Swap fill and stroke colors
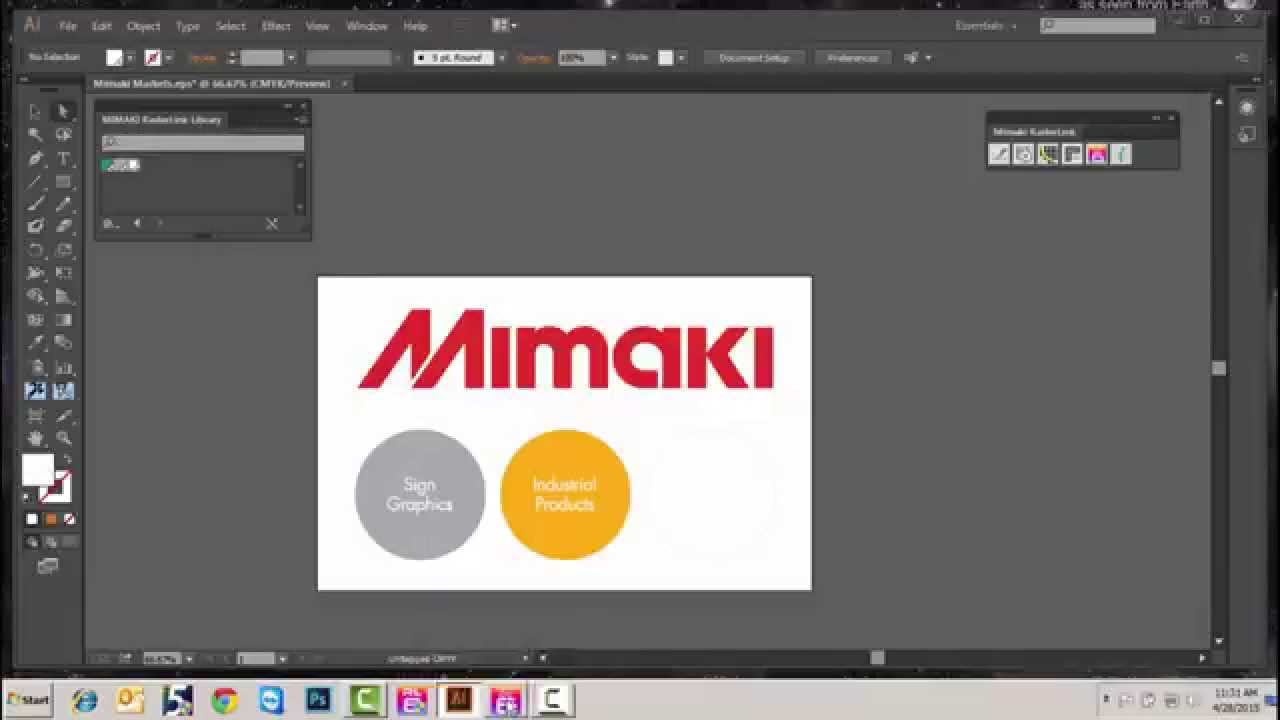This screenshot has width=1280, height=720. 66,460
